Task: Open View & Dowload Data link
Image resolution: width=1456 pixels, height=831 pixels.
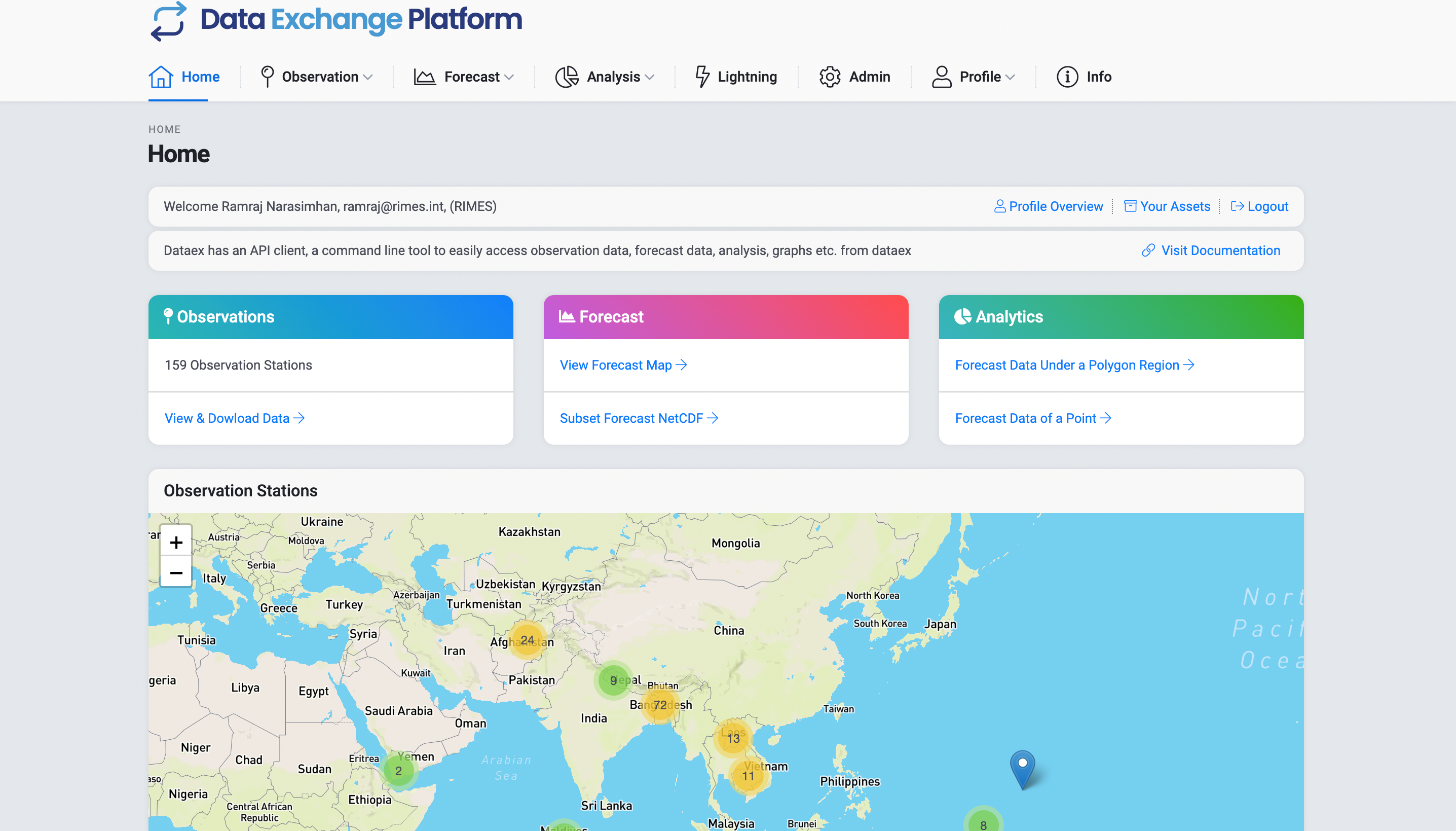Action: [x=235, y=418]
